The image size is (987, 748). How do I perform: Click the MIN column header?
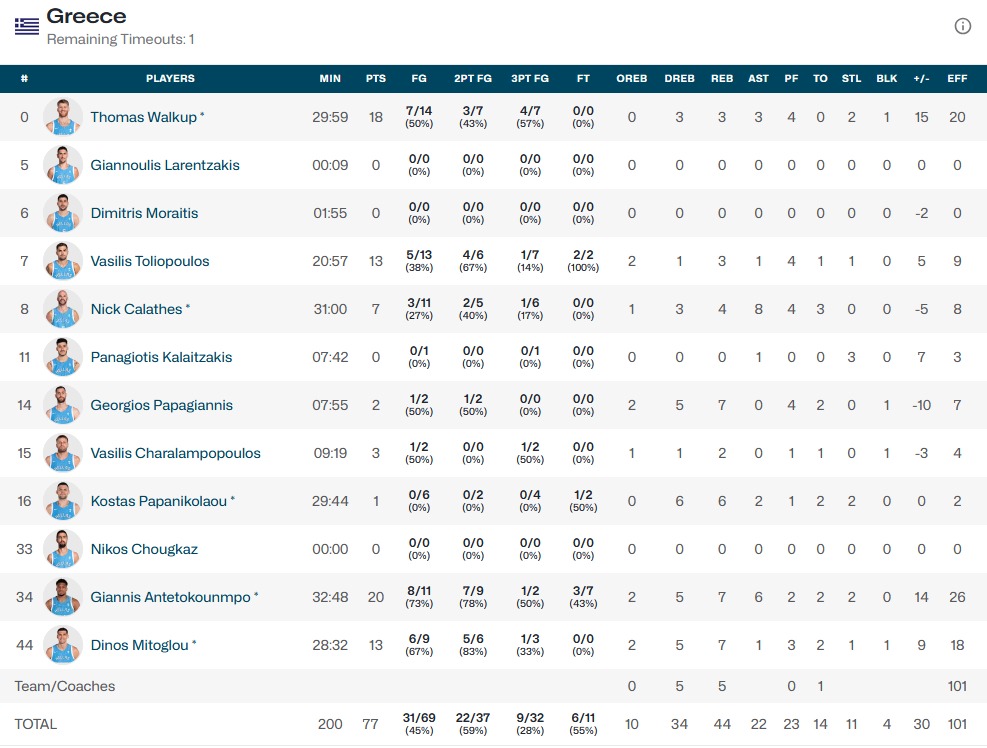tap(330, 78)
